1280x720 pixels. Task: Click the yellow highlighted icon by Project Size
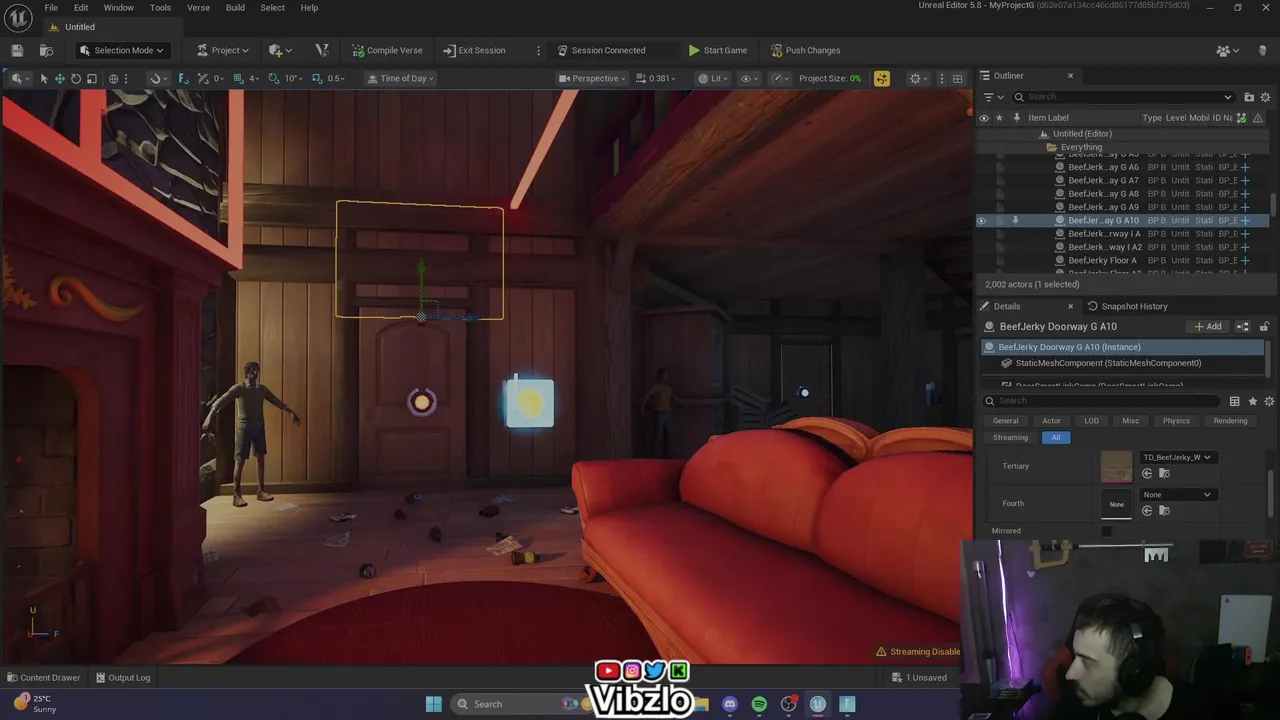881,78
